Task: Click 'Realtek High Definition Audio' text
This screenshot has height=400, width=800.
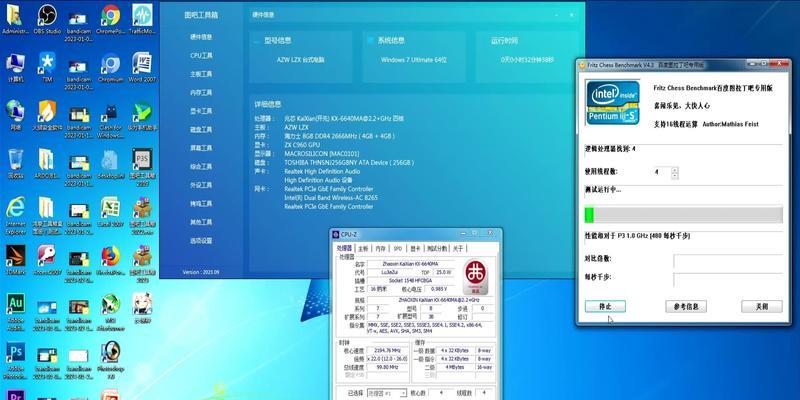Action: tap(322, 171)
